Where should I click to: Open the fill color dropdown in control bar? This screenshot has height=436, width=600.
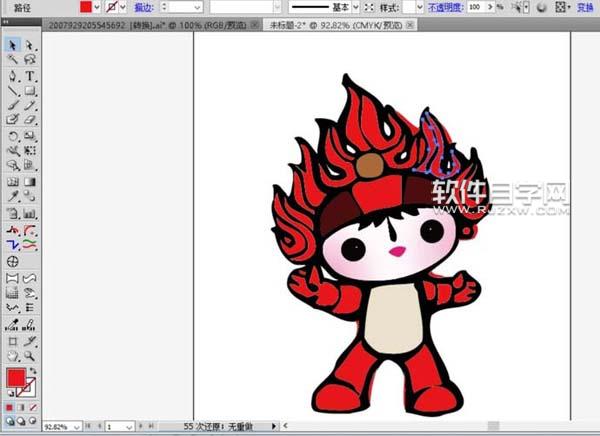96,7
